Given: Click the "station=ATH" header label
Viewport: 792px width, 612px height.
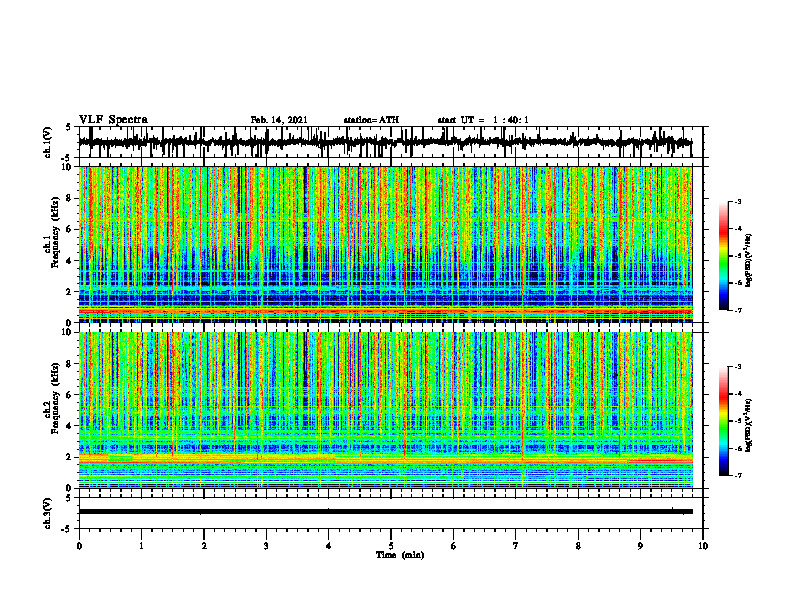Looking at the screenshot, I should click(x=371, y=120).
